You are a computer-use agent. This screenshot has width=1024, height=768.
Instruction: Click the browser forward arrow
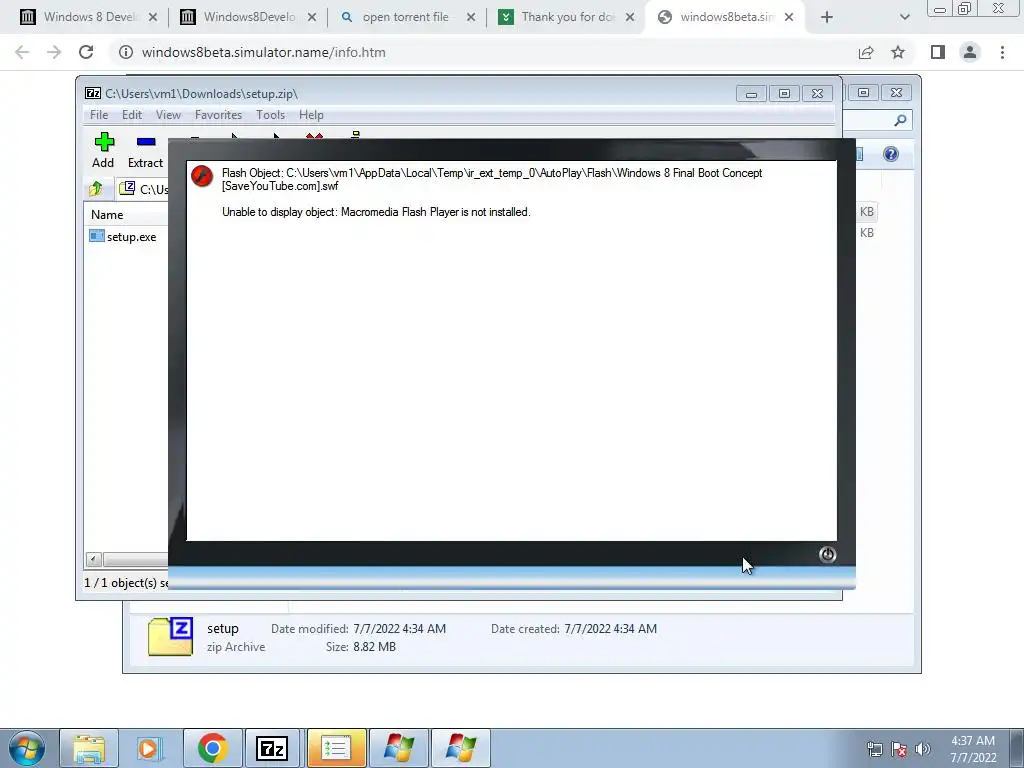pos(54,52)
